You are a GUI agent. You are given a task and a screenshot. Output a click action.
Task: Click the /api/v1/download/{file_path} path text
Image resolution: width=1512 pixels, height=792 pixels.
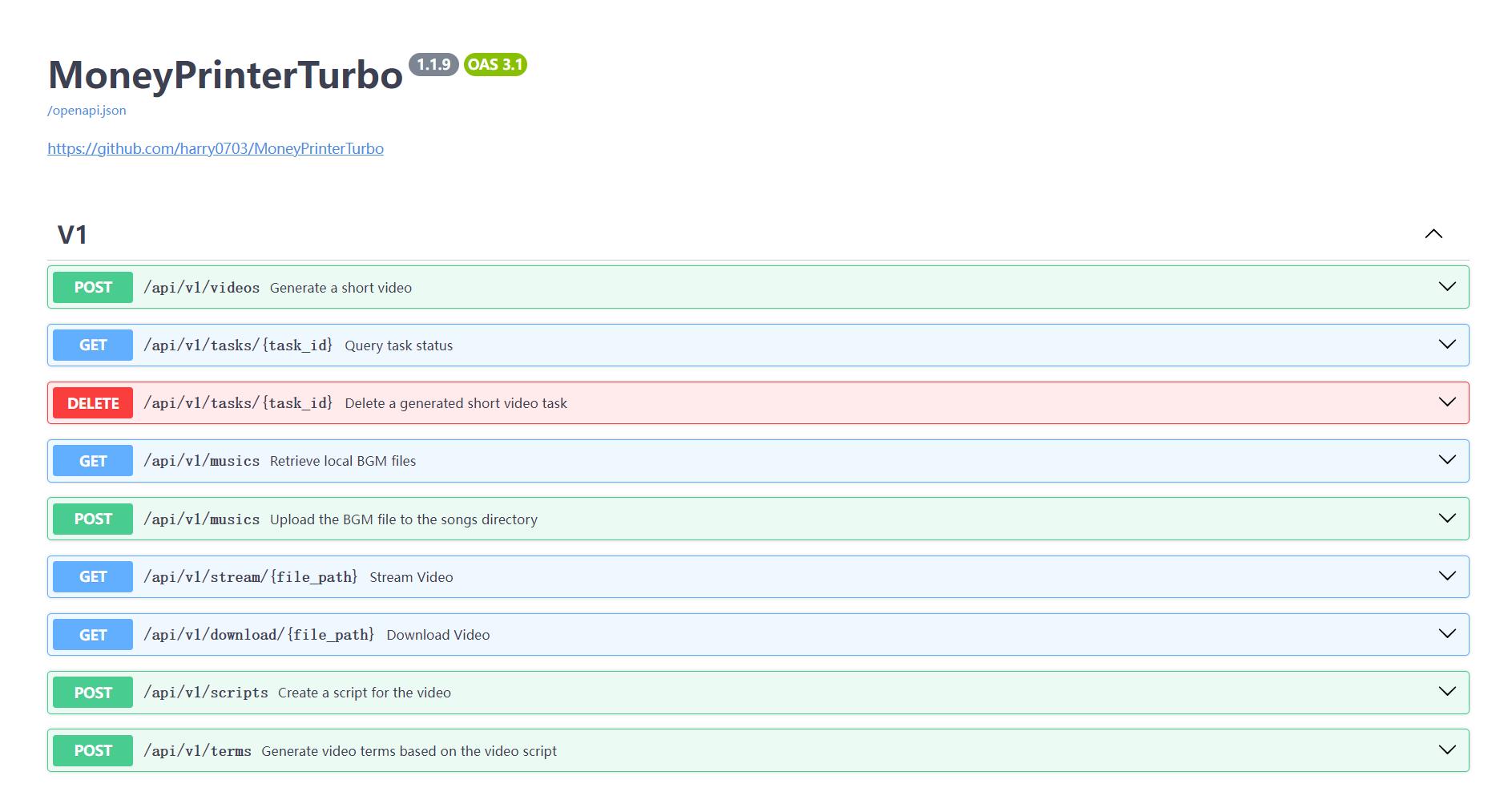[259, 635]
